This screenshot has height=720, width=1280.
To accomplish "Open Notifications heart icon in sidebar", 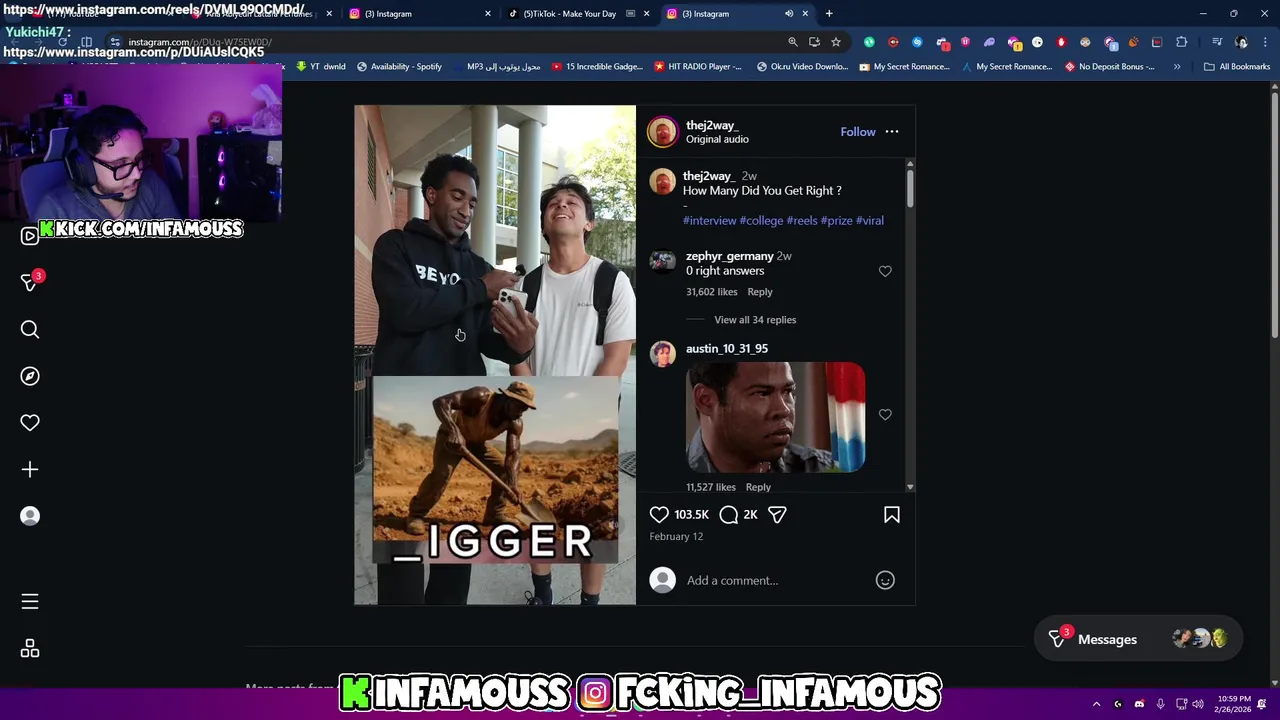I will coord(30,423).
